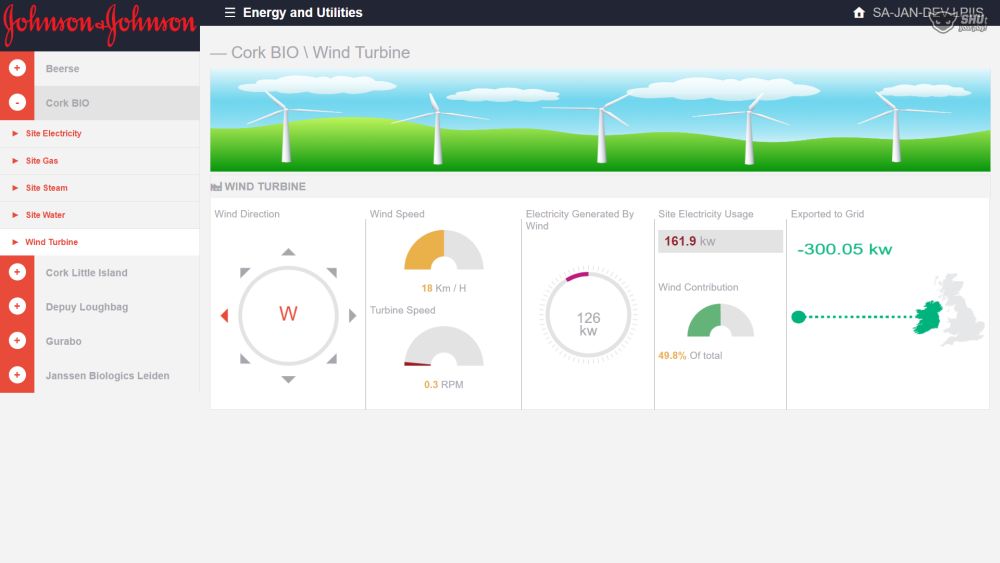Image resolution: width=1000 pixels, height=563 pixels.
Task: Click the northwest arrow on compass
Action: (244, 272)
